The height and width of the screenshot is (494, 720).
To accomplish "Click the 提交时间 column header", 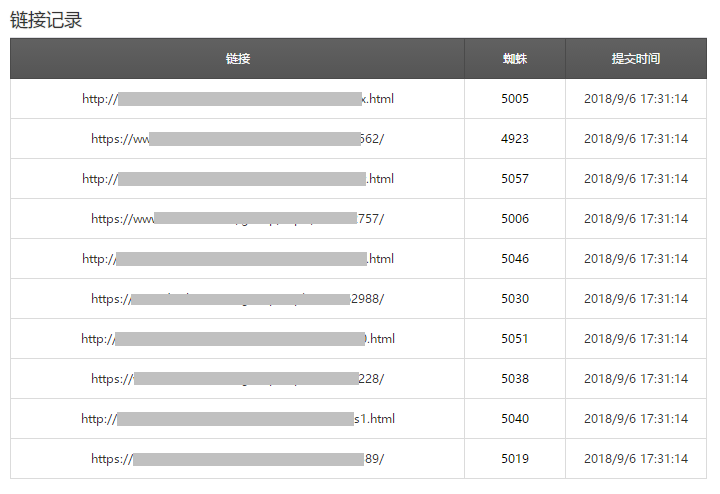I will 636,59.
